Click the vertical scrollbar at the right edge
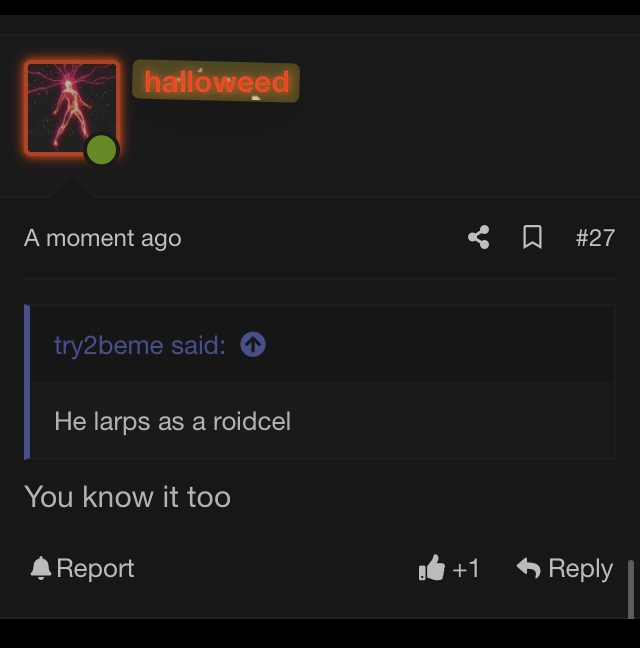The image size is (640, 648). click(x=631, y=589)
